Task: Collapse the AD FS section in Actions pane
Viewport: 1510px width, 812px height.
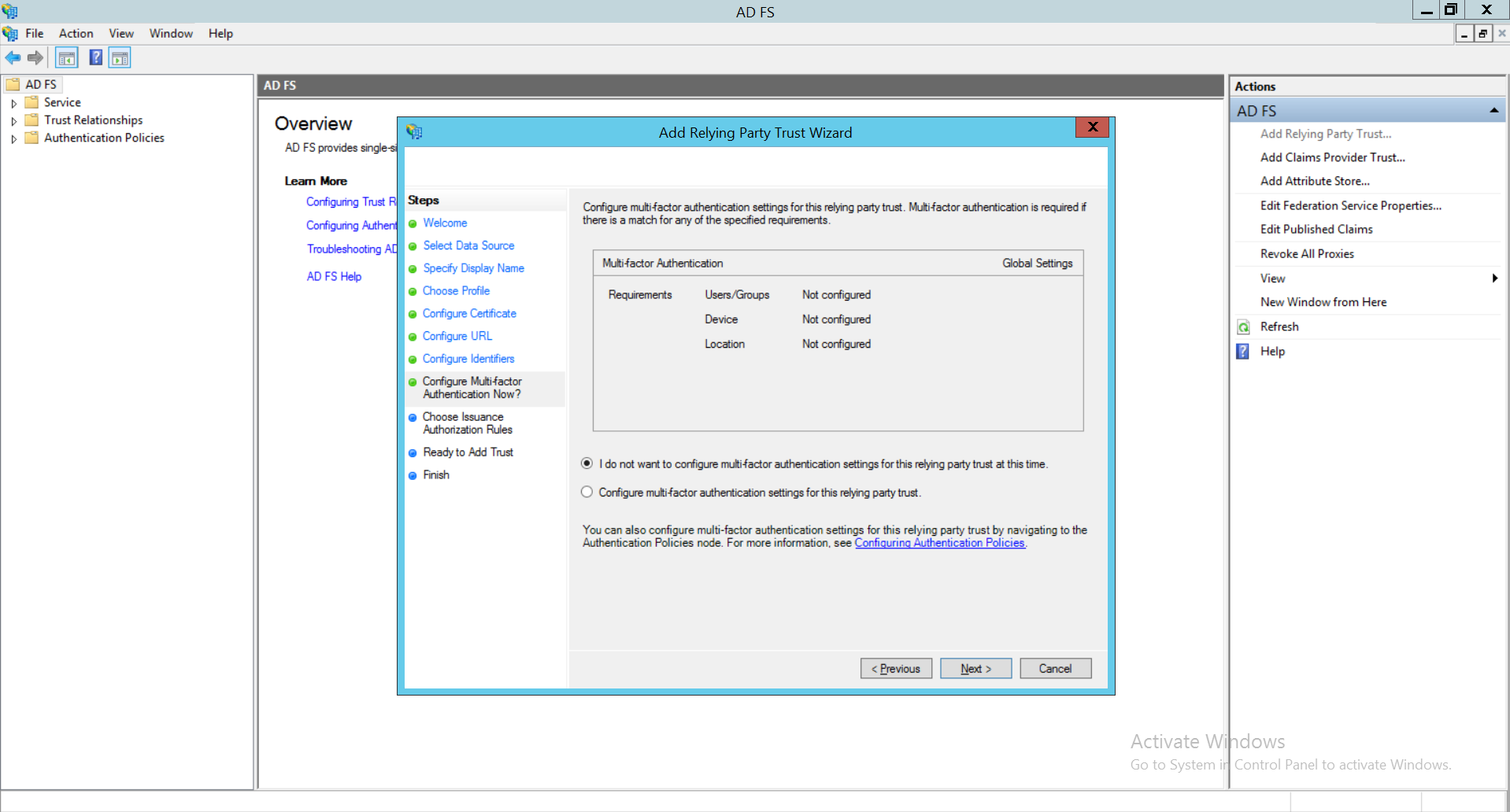Action: click(1493, 109)
